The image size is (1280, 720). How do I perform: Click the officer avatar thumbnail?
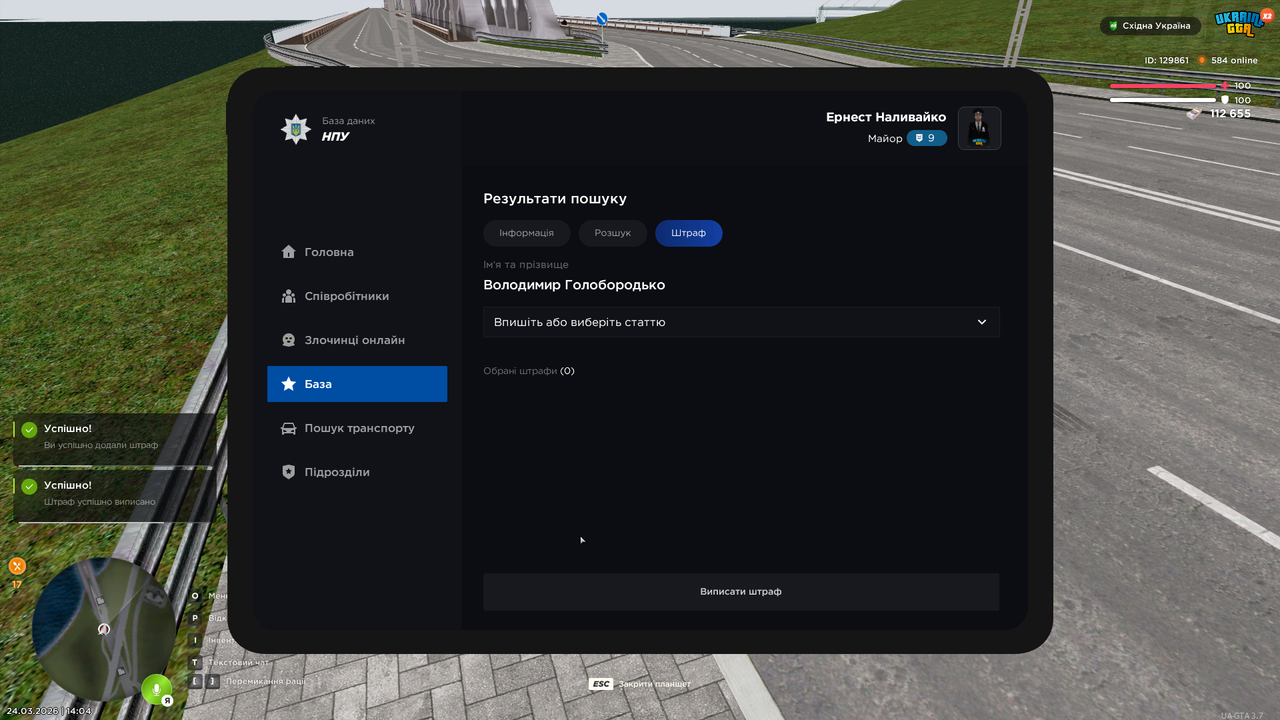pyautogui.click(x=980, y=128)
